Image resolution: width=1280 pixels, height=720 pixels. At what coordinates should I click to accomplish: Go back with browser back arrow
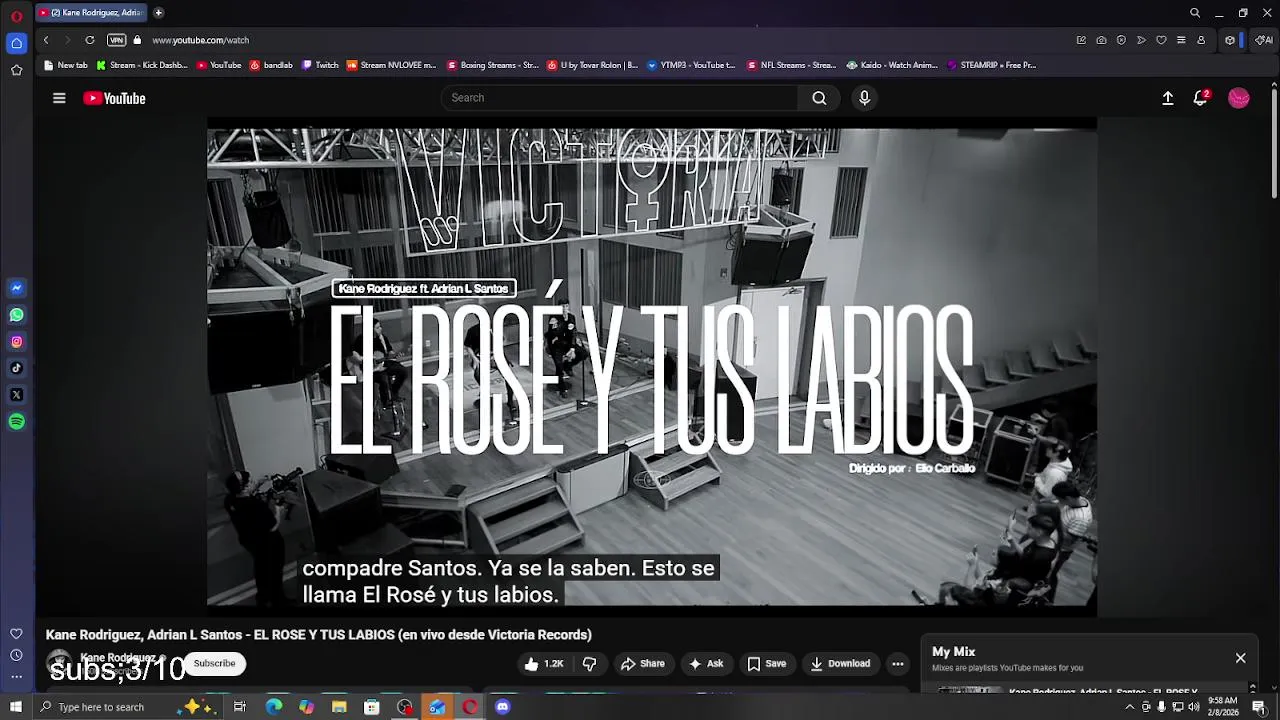click(x=46, y=40)
